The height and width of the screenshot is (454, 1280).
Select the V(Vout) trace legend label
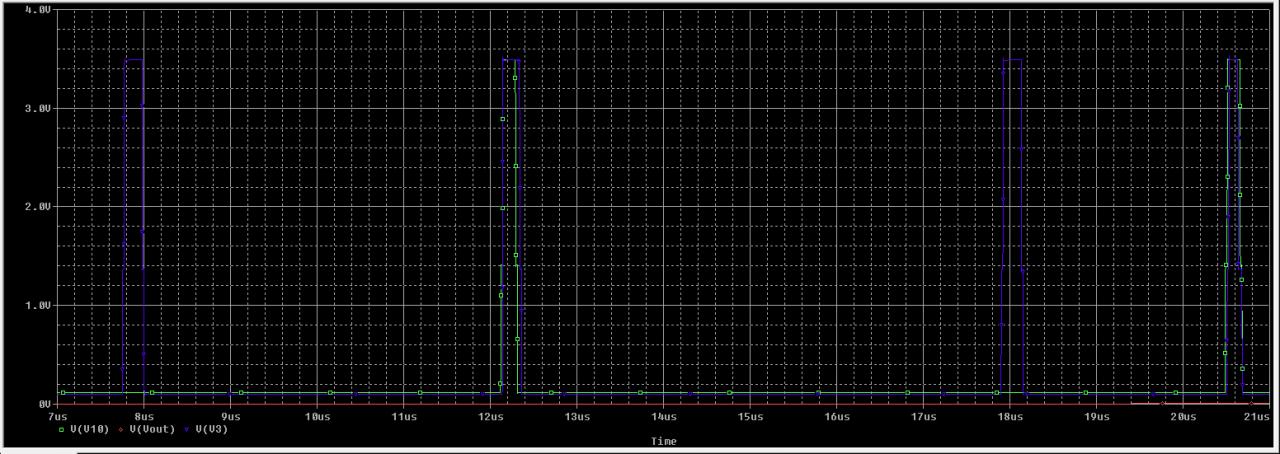152,429
